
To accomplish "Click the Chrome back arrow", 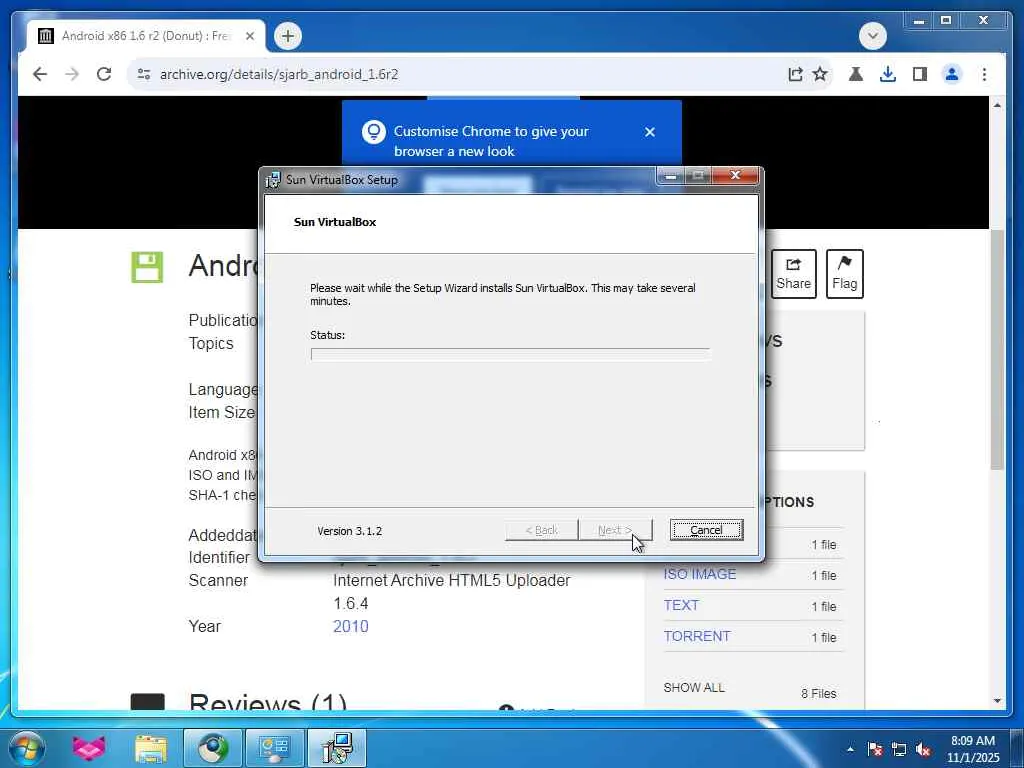I will coord(40,74).
